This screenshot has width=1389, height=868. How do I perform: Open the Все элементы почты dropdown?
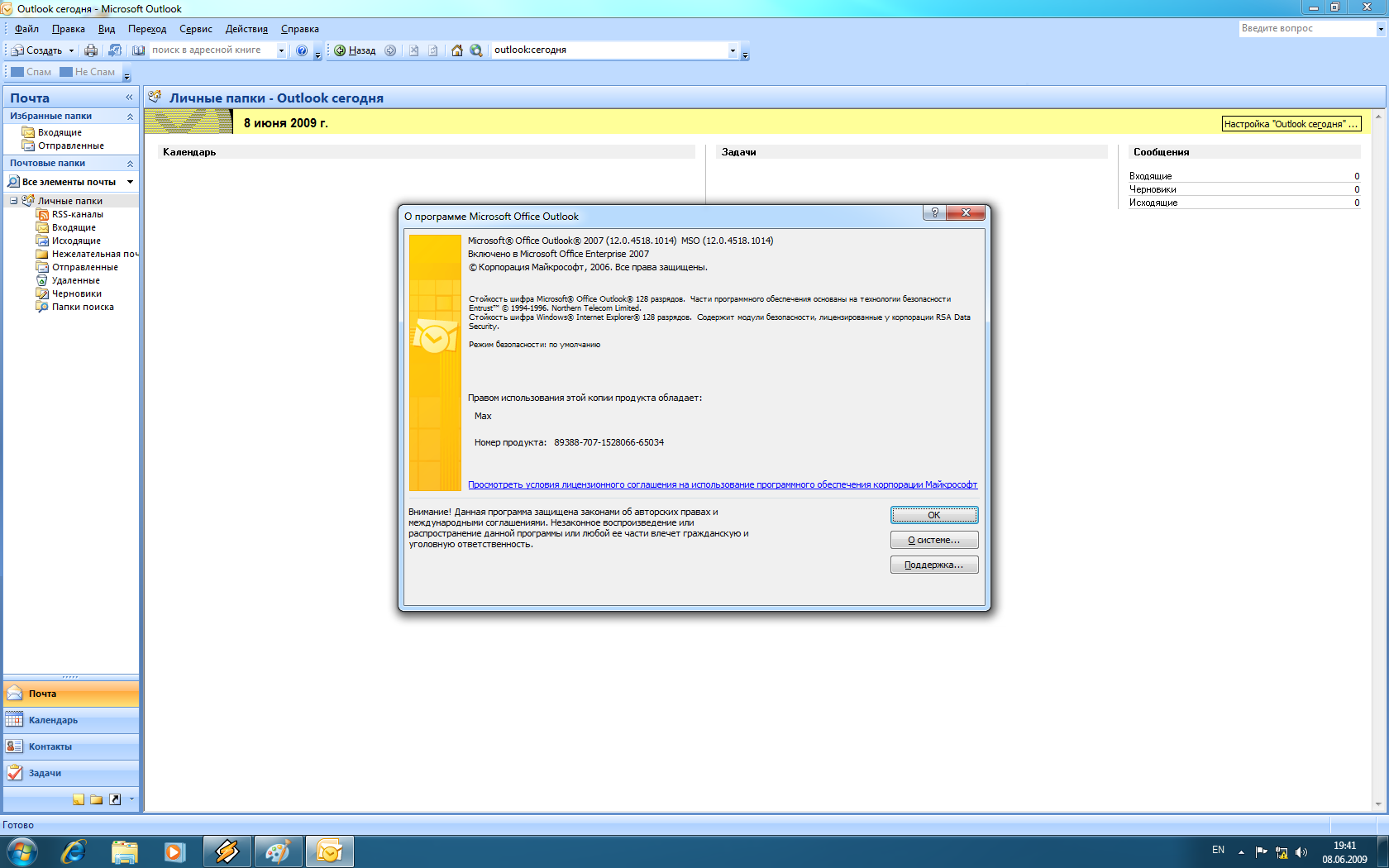click(130, 182)
